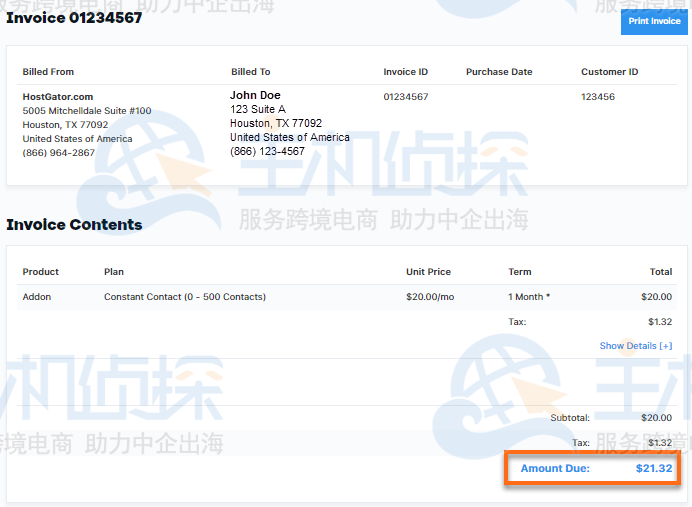The image size is (692, 507).
Task: Click the Print Invoice button
Action: 654,21
